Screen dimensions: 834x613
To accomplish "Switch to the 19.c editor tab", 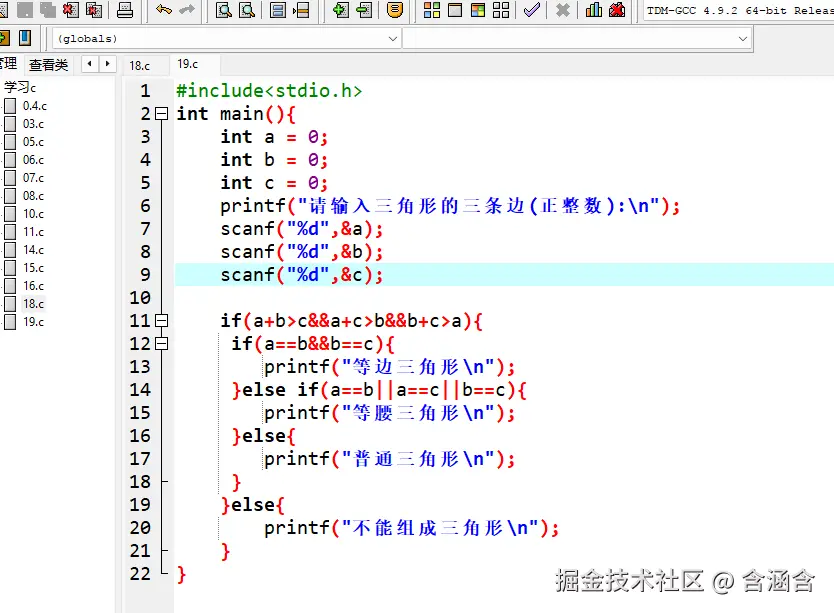I will [x=188, y=64].
